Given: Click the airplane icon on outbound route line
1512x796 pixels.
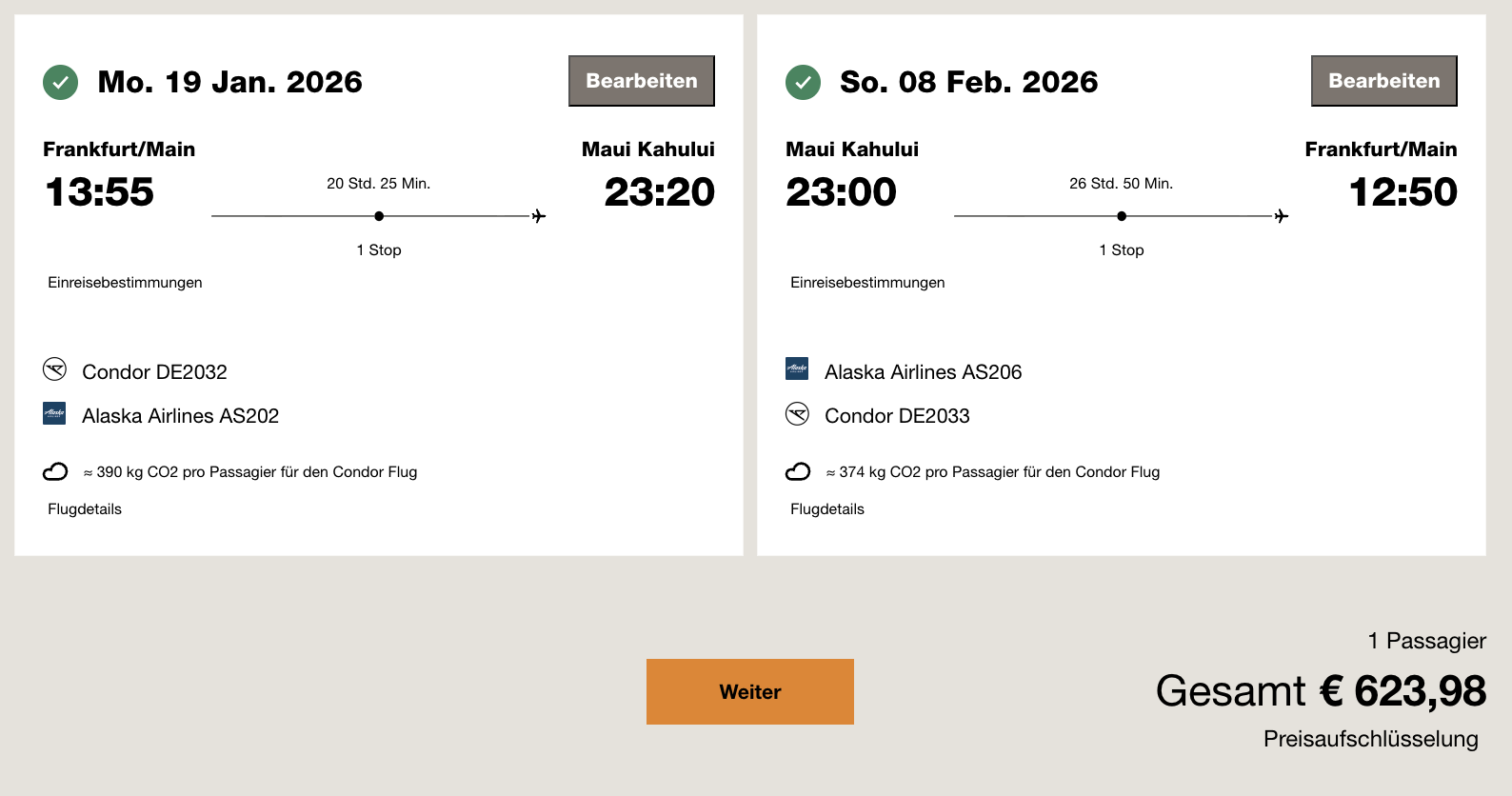Looking at the screenshot, I should click(x=539, y=216).
